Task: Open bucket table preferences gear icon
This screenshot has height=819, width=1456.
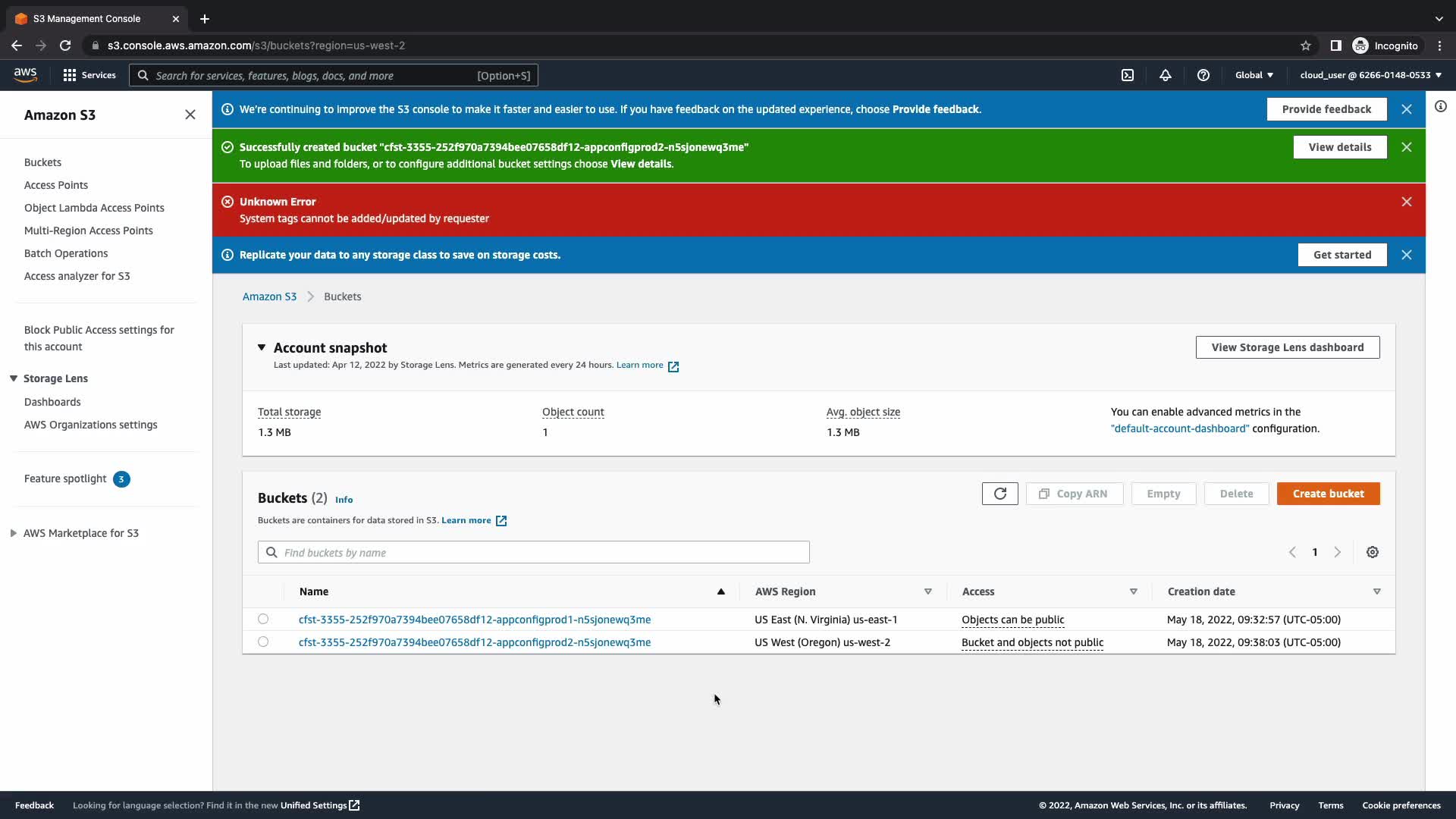Action: [1373, 552]
